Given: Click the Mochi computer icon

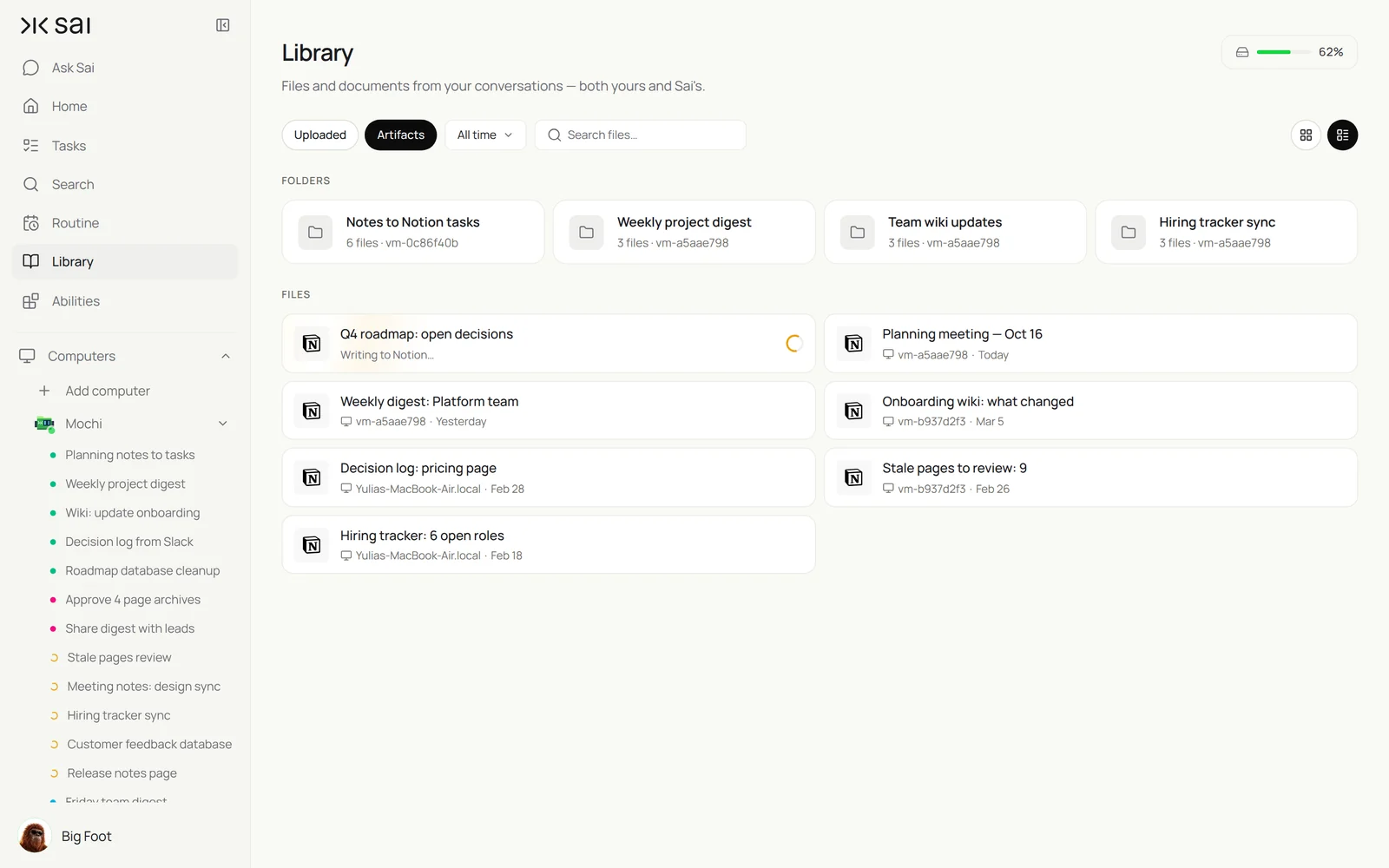Looking at the screenshot, I should coord(44,424).
